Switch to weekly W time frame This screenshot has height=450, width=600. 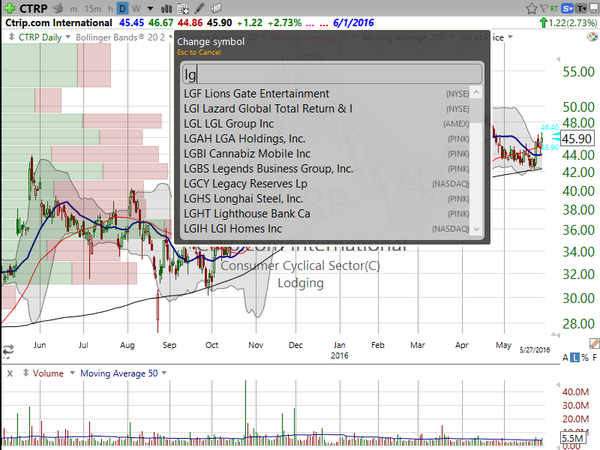(136, 8)
